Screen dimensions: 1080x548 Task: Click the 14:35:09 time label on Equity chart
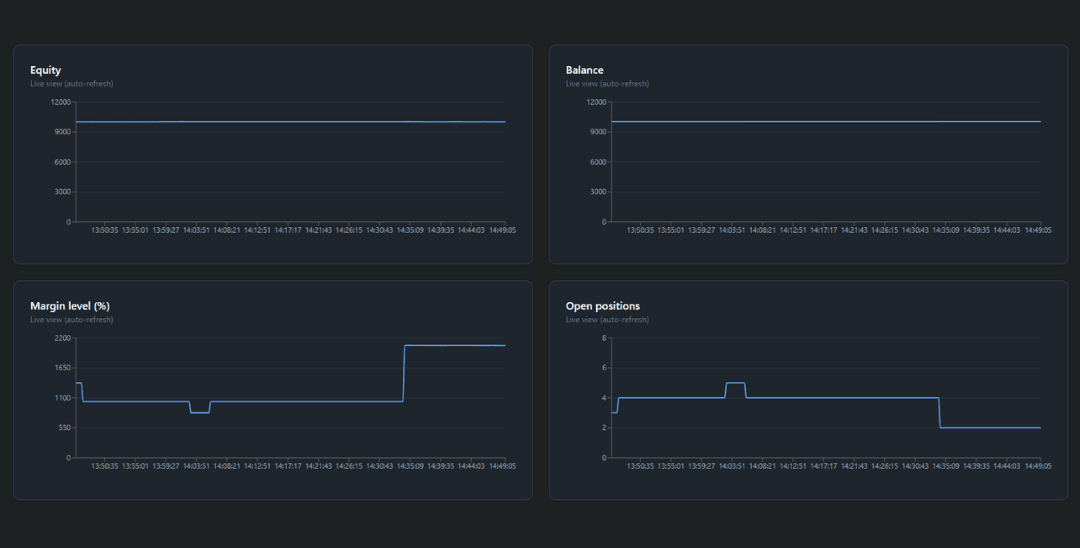click(411, 230)
